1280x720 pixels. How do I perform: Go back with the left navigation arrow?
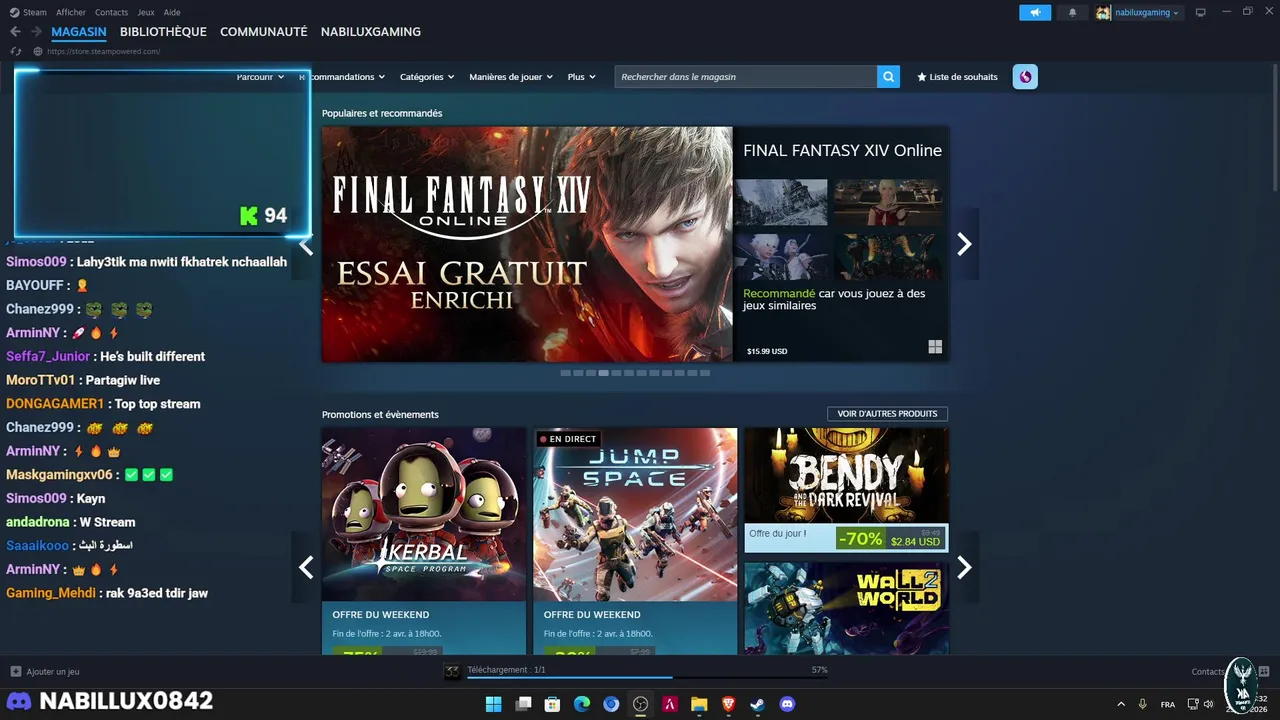pos(15,32)
